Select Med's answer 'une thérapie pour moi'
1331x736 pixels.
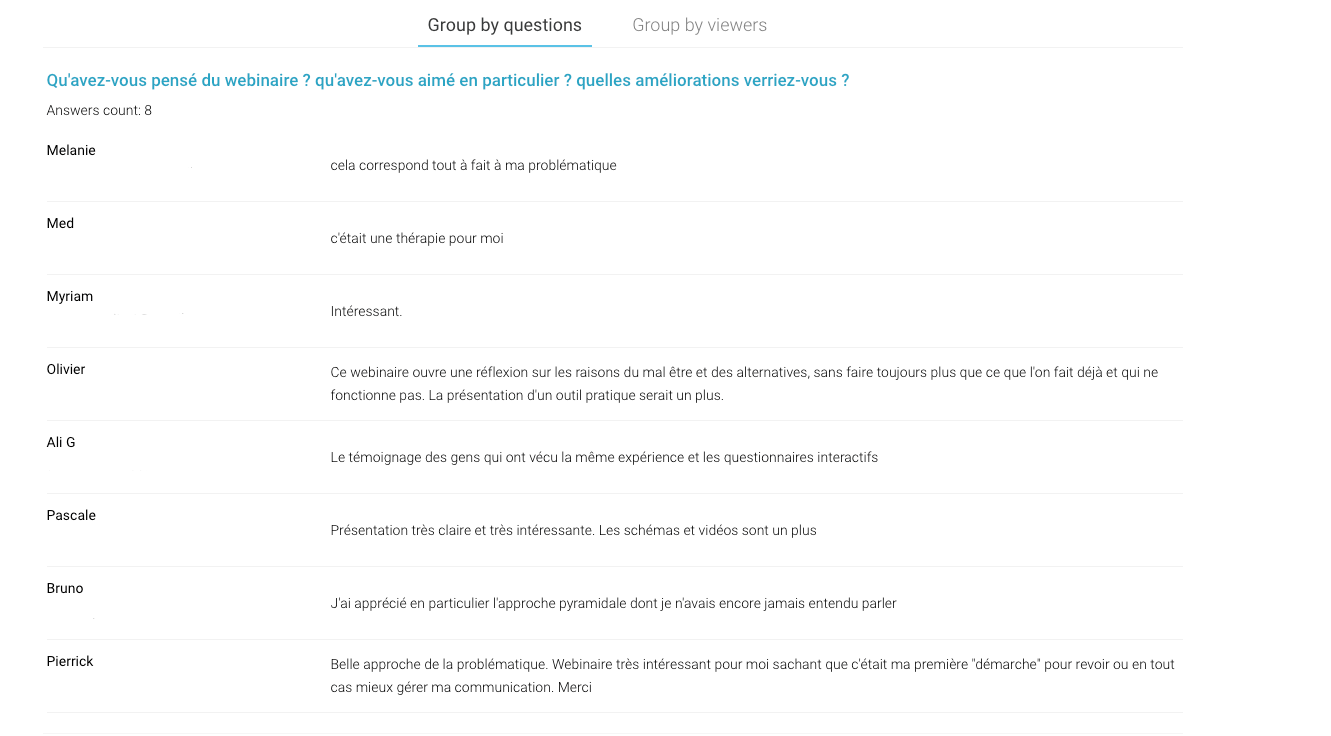[x=417, y=238]
